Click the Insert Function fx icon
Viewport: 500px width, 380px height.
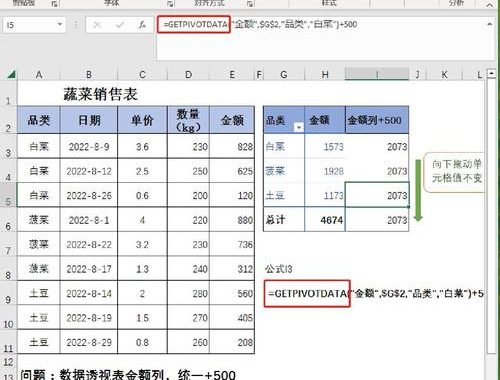tap(142, 25)
